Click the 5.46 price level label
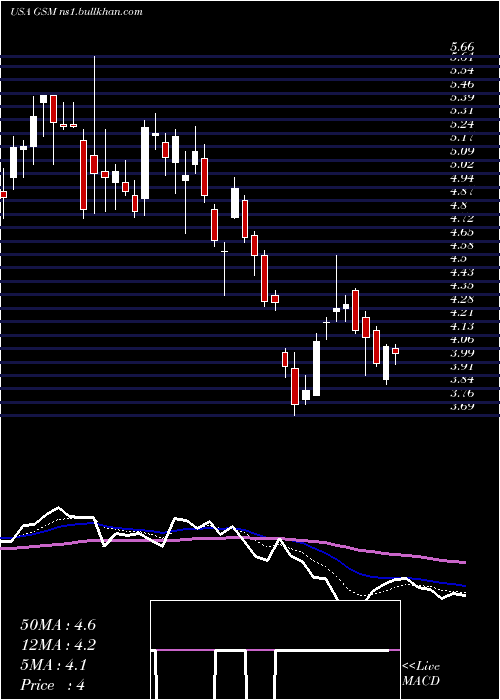 coord(462,84)
